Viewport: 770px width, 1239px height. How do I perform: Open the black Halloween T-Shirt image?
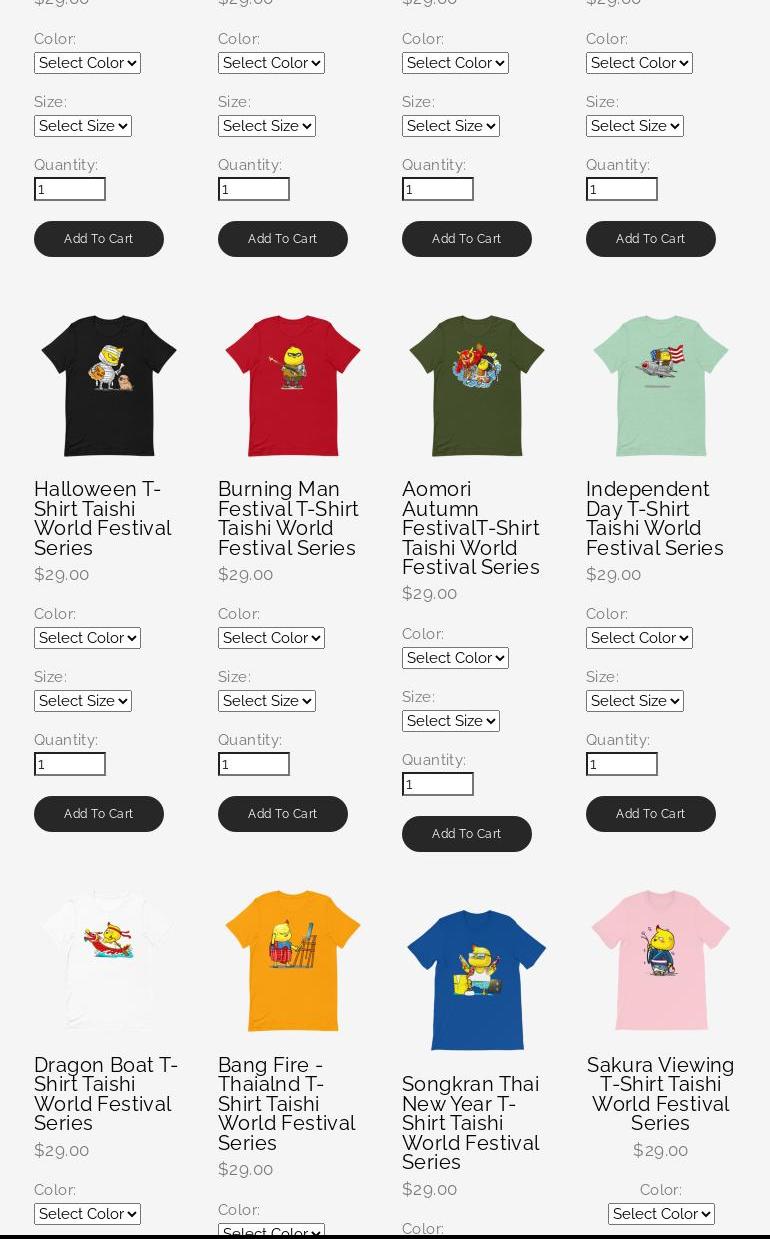[109, 386]
